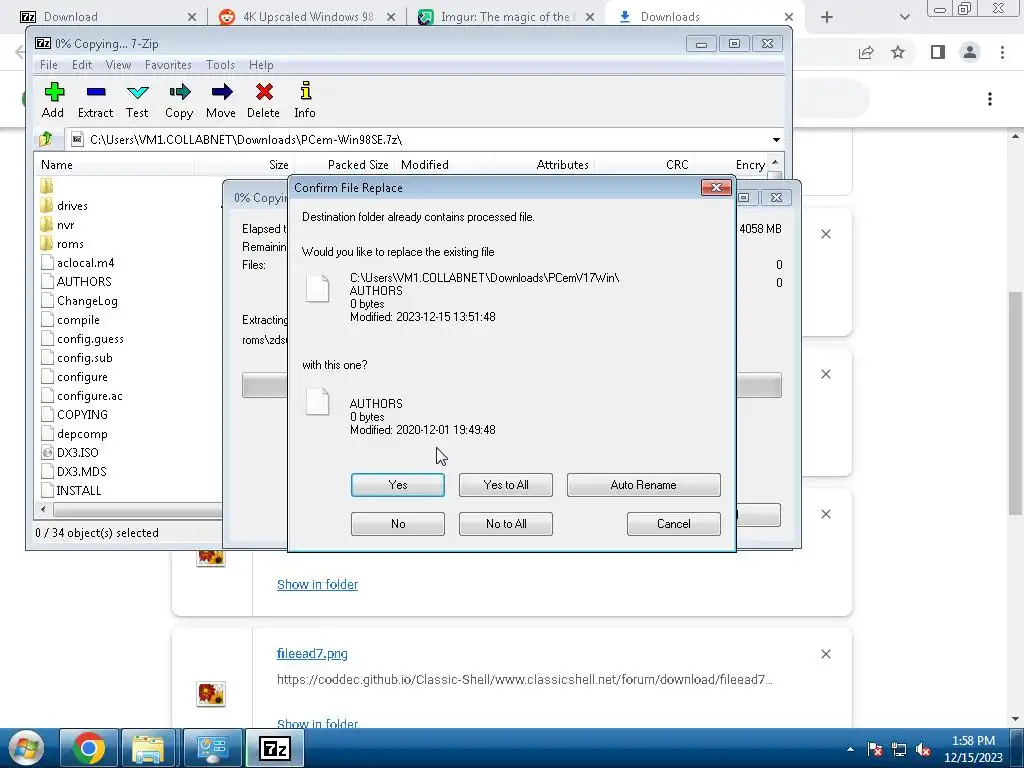This screenshot has height=768, width=1024.
Task: Bookmark page with Chrome star icon
Action: (898, 52)
